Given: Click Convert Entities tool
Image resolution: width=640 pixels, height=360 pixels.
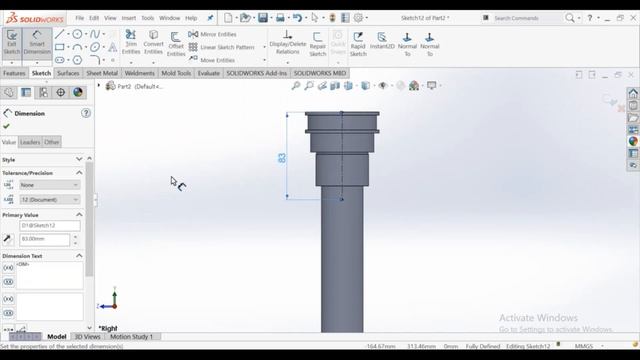Looking at the screenshot, I should [153, 42].
